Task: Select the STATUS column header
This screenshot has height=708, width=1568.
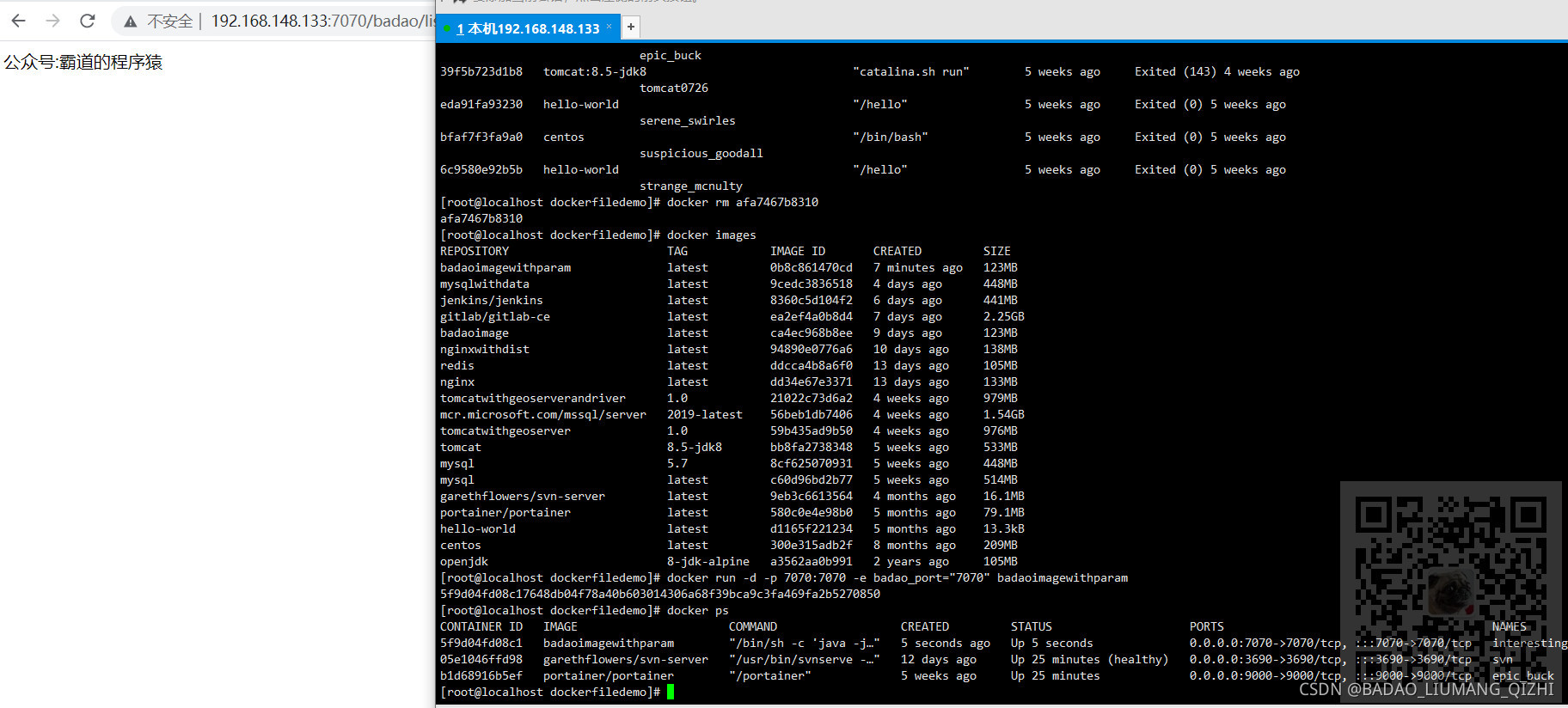Action: pos(1032,626)
